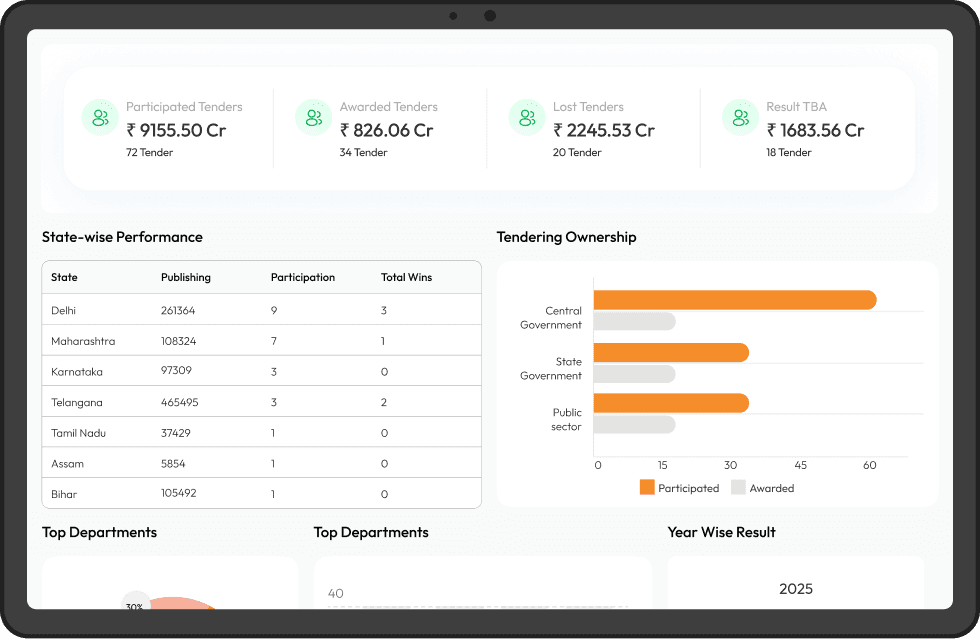Sort by the Publishing column header

[x=185, y=277]
